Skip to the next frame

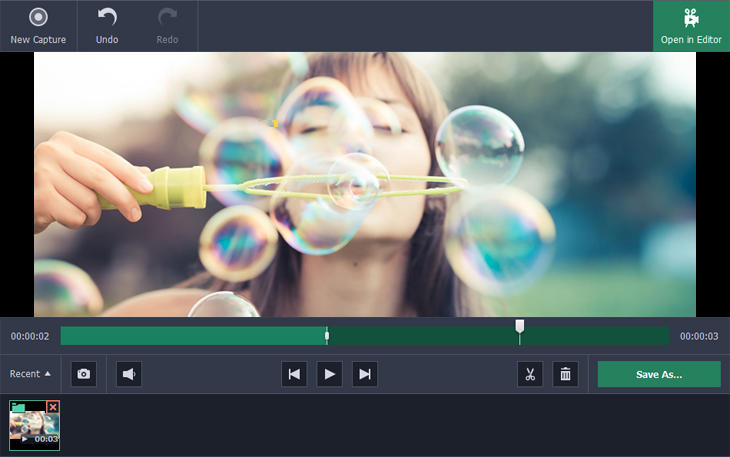tap(365, 374)
